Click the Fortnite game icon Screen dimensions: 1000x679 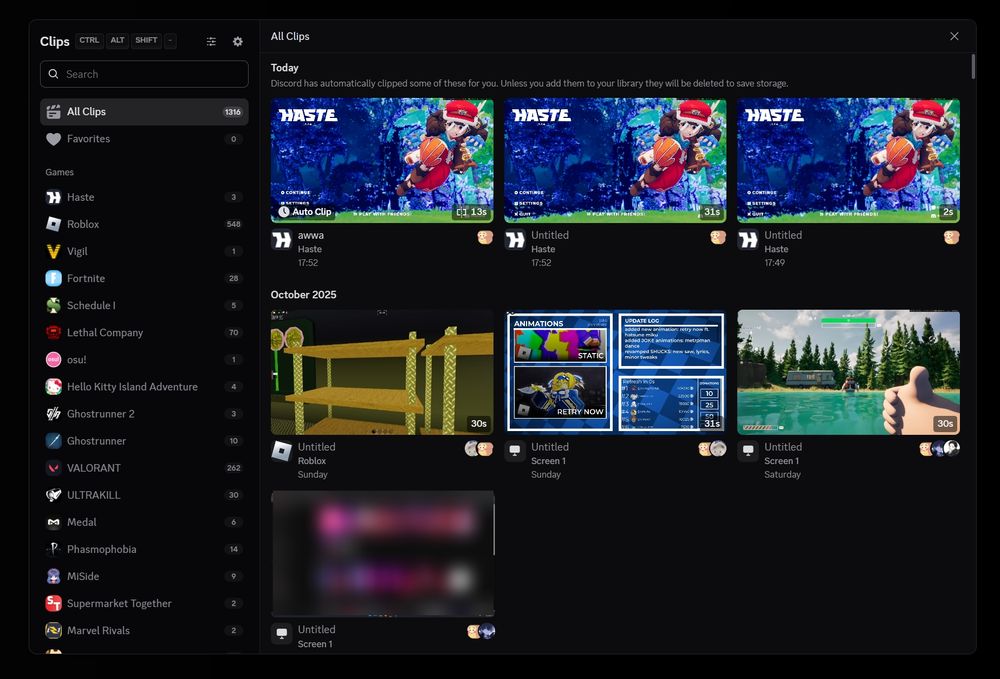point(54,279)
